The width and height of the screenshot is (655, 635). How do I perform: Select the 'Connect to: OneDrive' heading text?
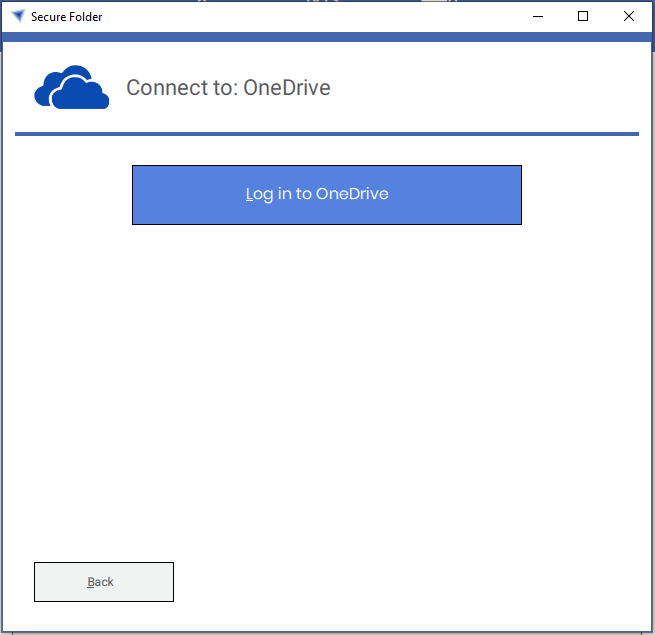(x=228, y=88)
